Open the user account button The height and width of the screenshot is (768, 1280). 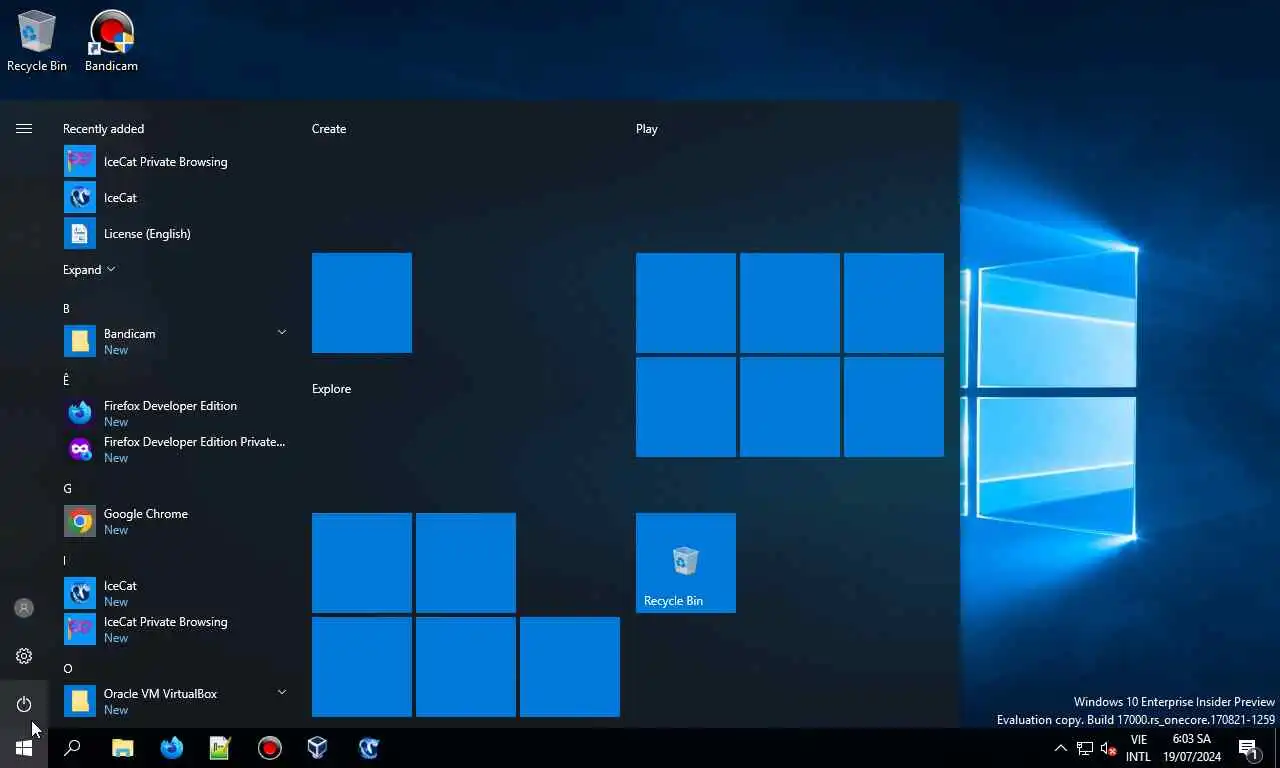point(24,608)
